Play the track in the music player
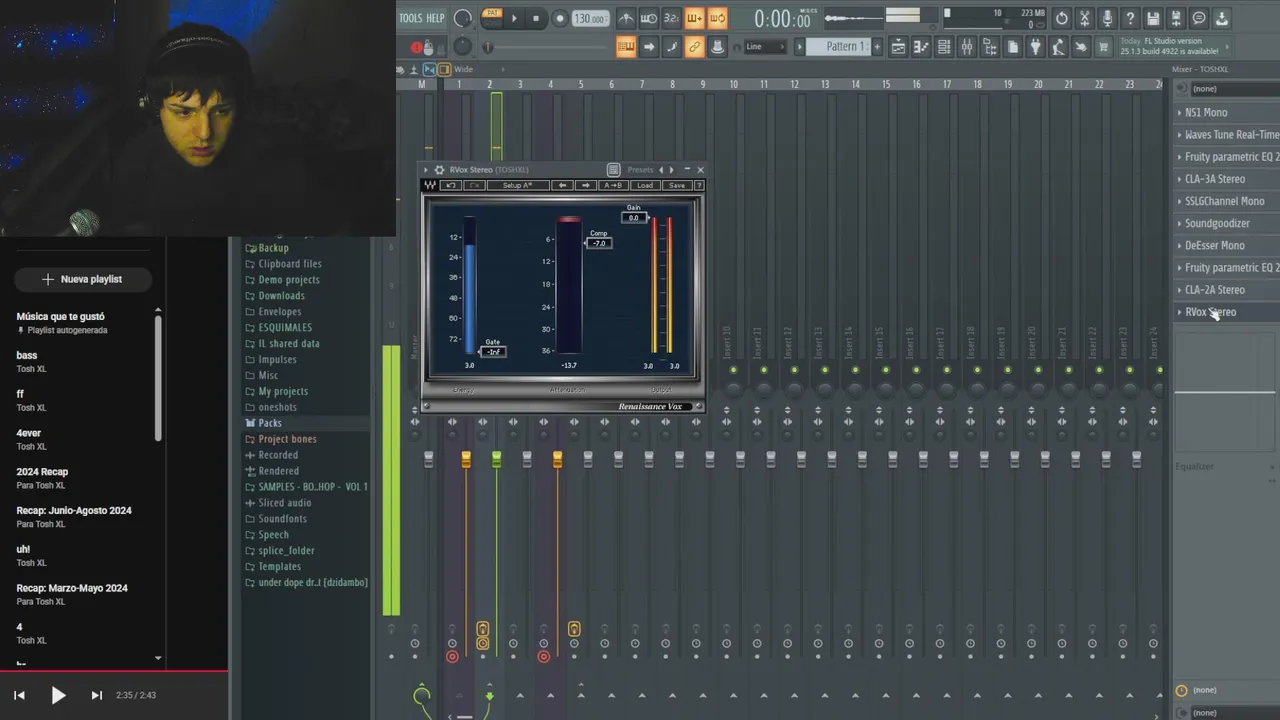Screen dimensions: 1280x720 click(x=58, y=695)
